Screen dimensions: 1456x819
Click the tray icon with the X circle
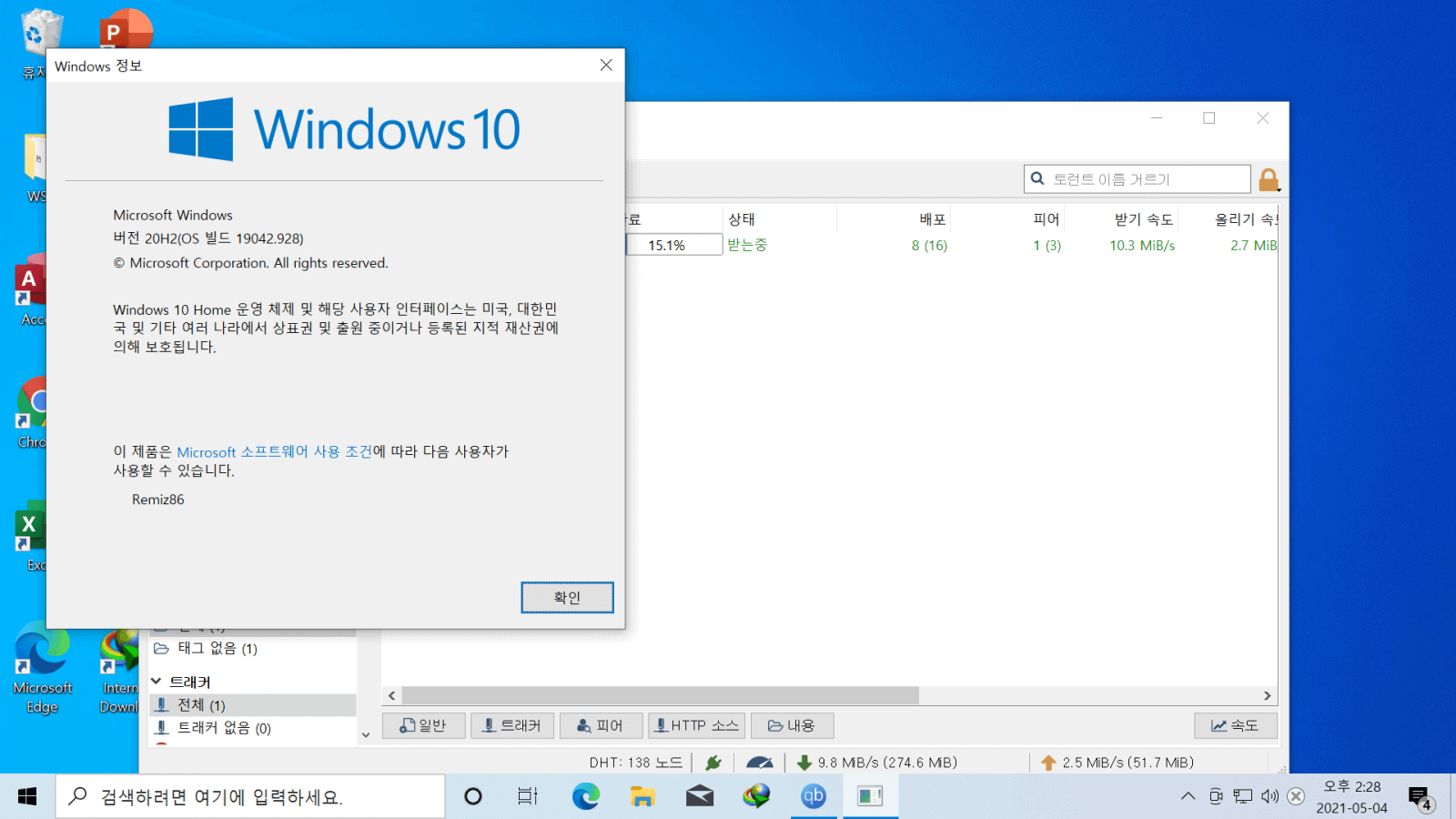pos(1297,797)
